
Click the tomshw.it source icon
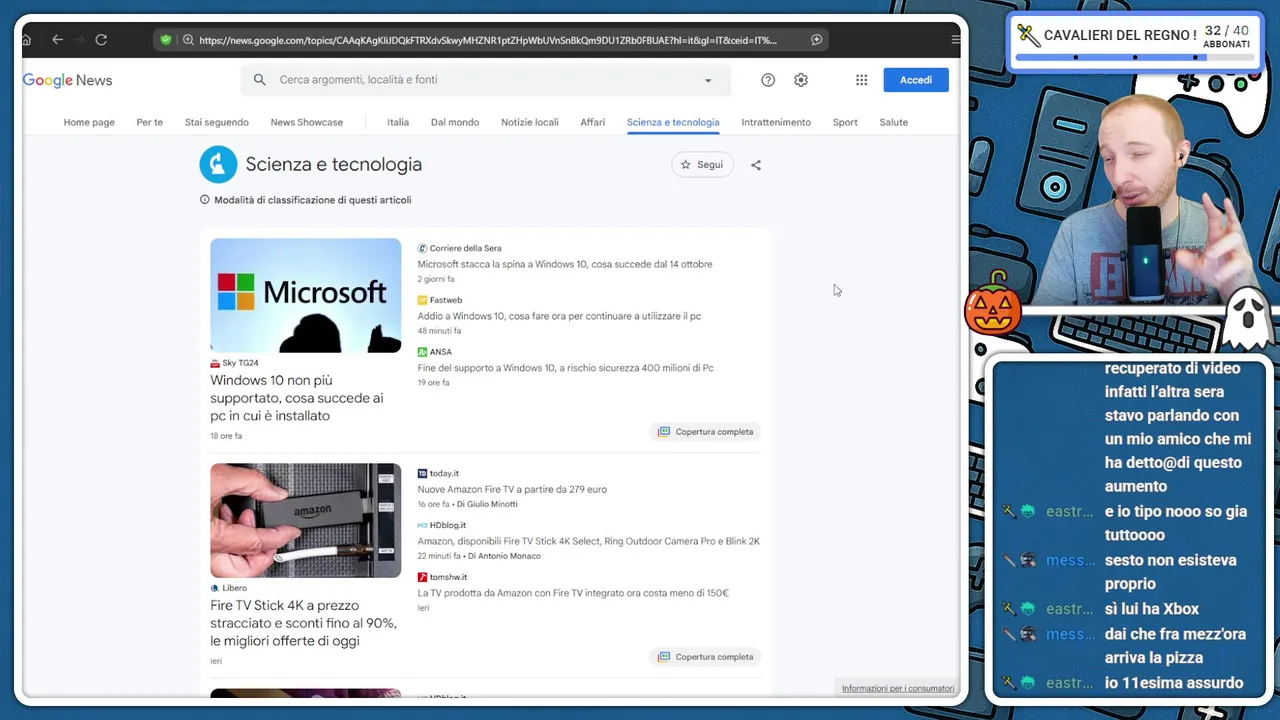[x=422, y=577]
